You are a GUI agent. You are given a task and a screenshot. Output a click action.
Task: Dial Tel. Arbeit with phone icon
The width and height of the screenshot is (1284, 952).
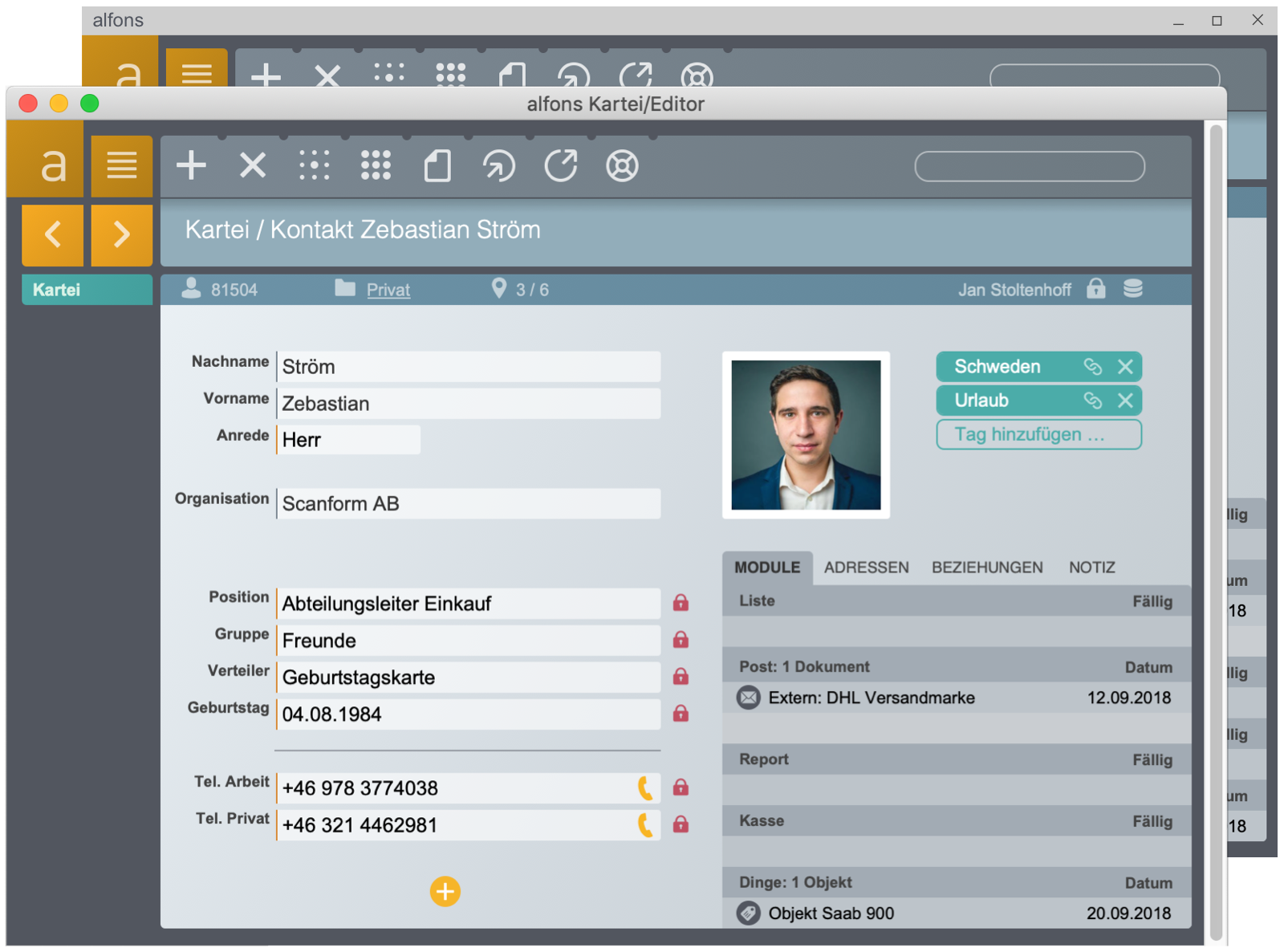(645, 788)
